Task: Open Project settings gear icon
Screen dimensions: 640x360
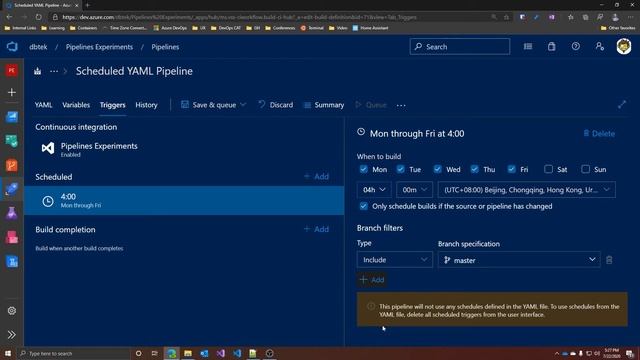Action: tap(11, 311)
